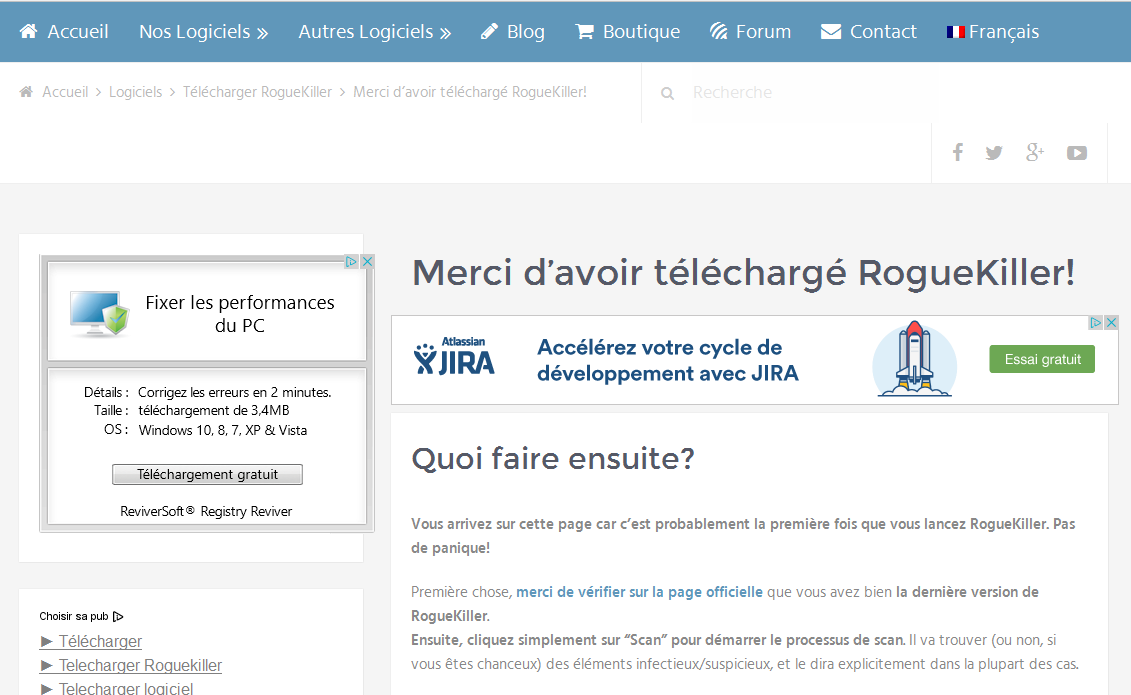
Task: Expand the Nos Logiciels menu
Action: (203, 32)
